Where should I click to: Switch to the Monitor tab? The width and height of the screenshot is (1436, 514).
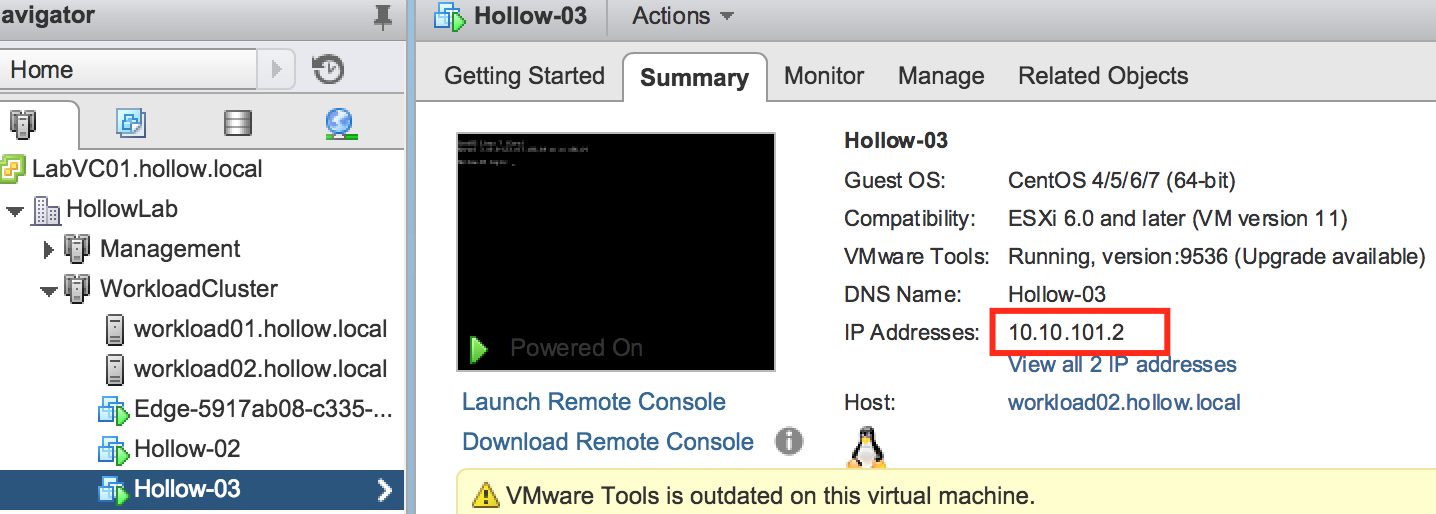pos(824,76)
